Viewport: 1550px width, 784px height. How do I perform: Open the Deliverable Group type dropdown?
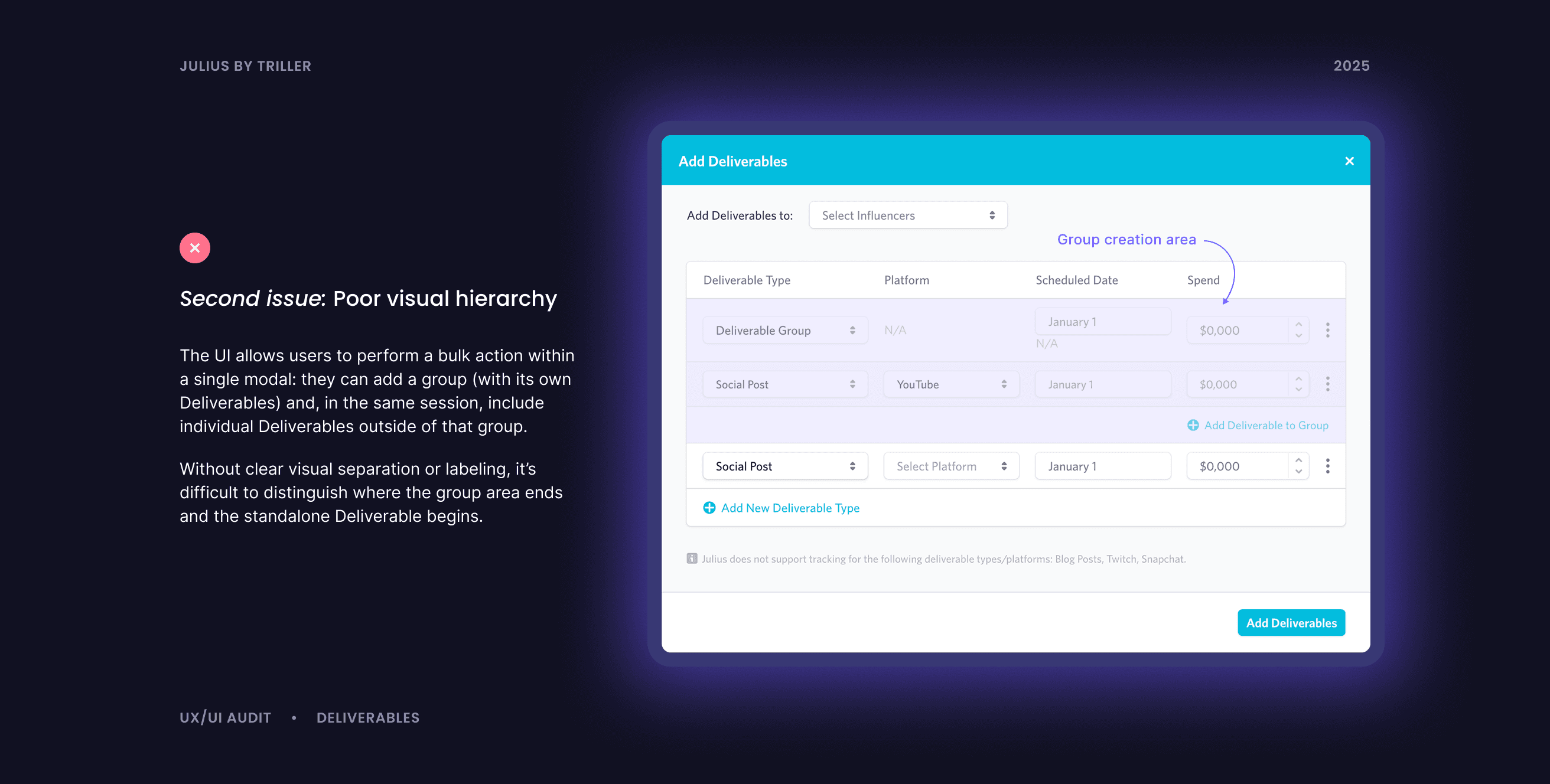[x=784, y=330]
